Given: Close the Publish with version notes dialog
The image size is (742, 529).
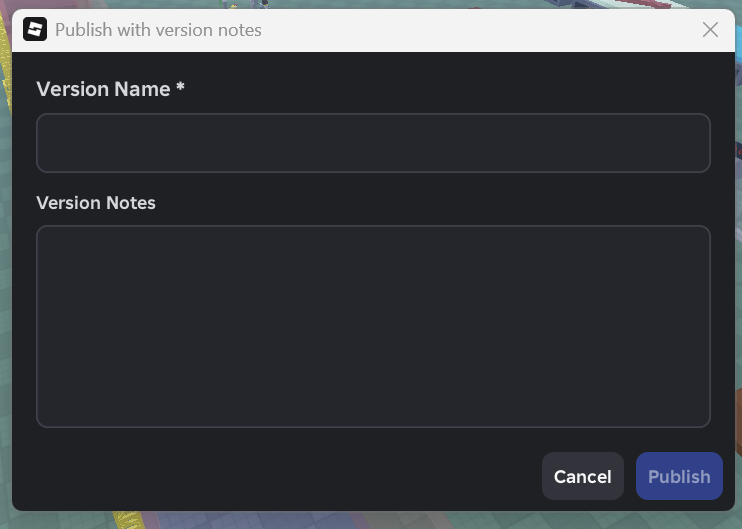Looking at the screenshot, I should point(710,30).
